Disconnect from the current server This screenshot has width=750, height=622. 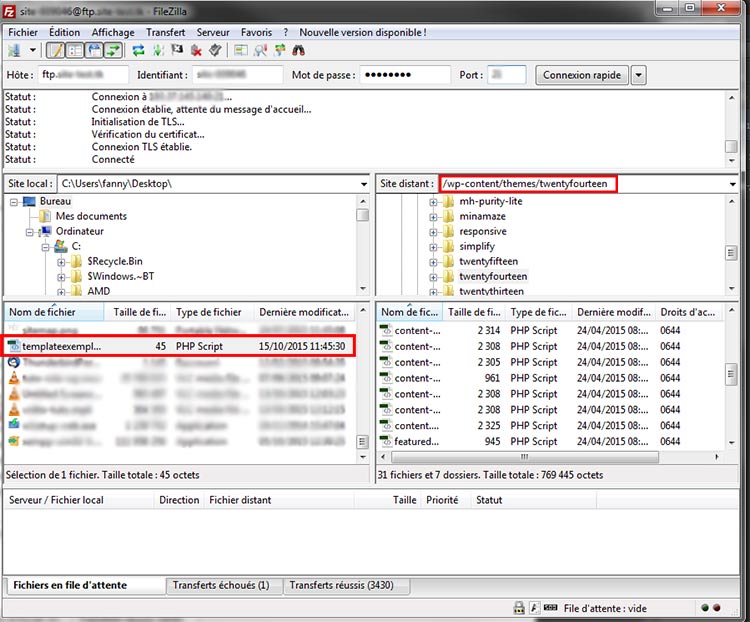tap(196, 50)
